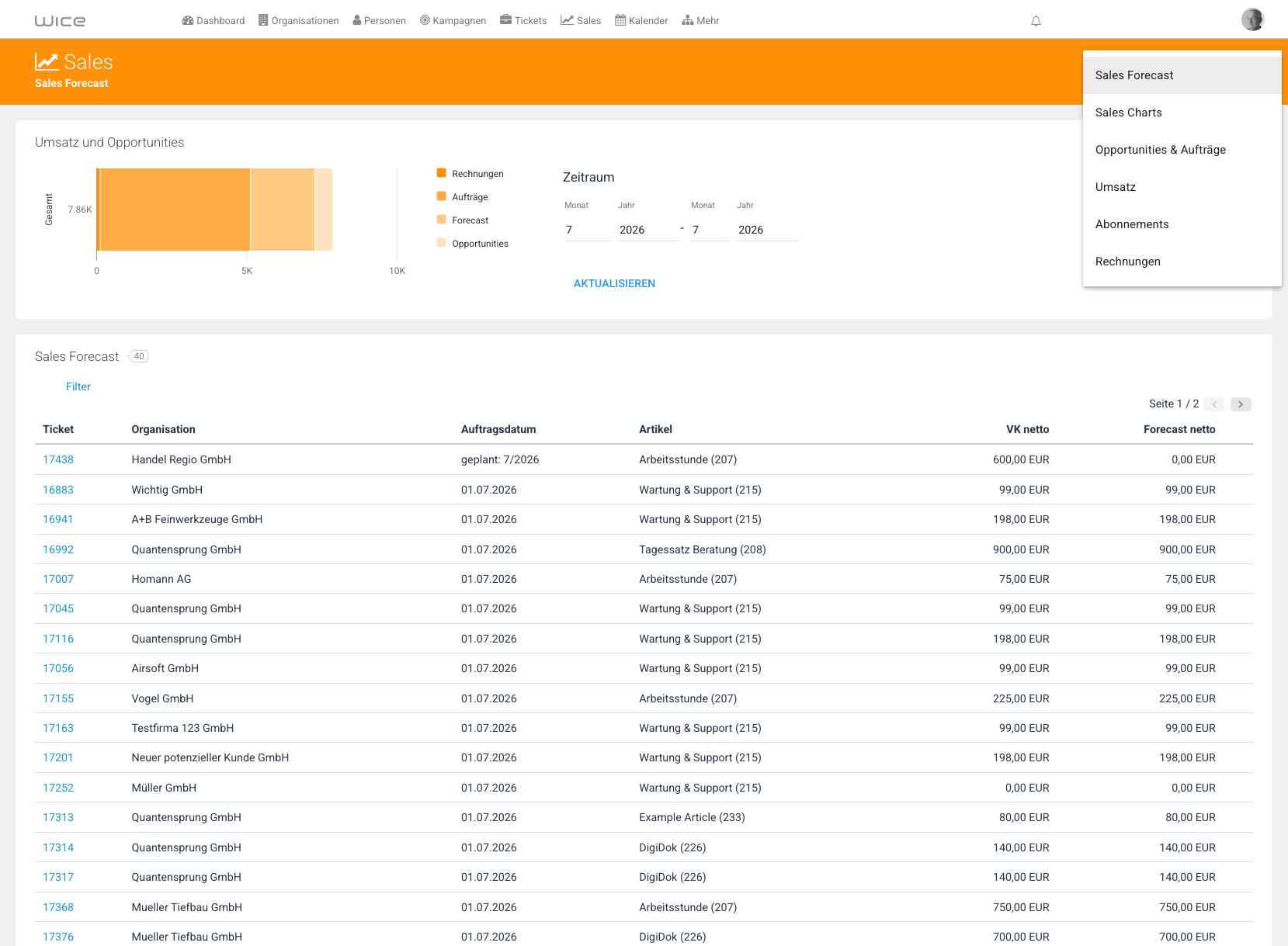Open ticket 17438 link
This screenshot has width=1288, height=946.
[x=58, y=459]
